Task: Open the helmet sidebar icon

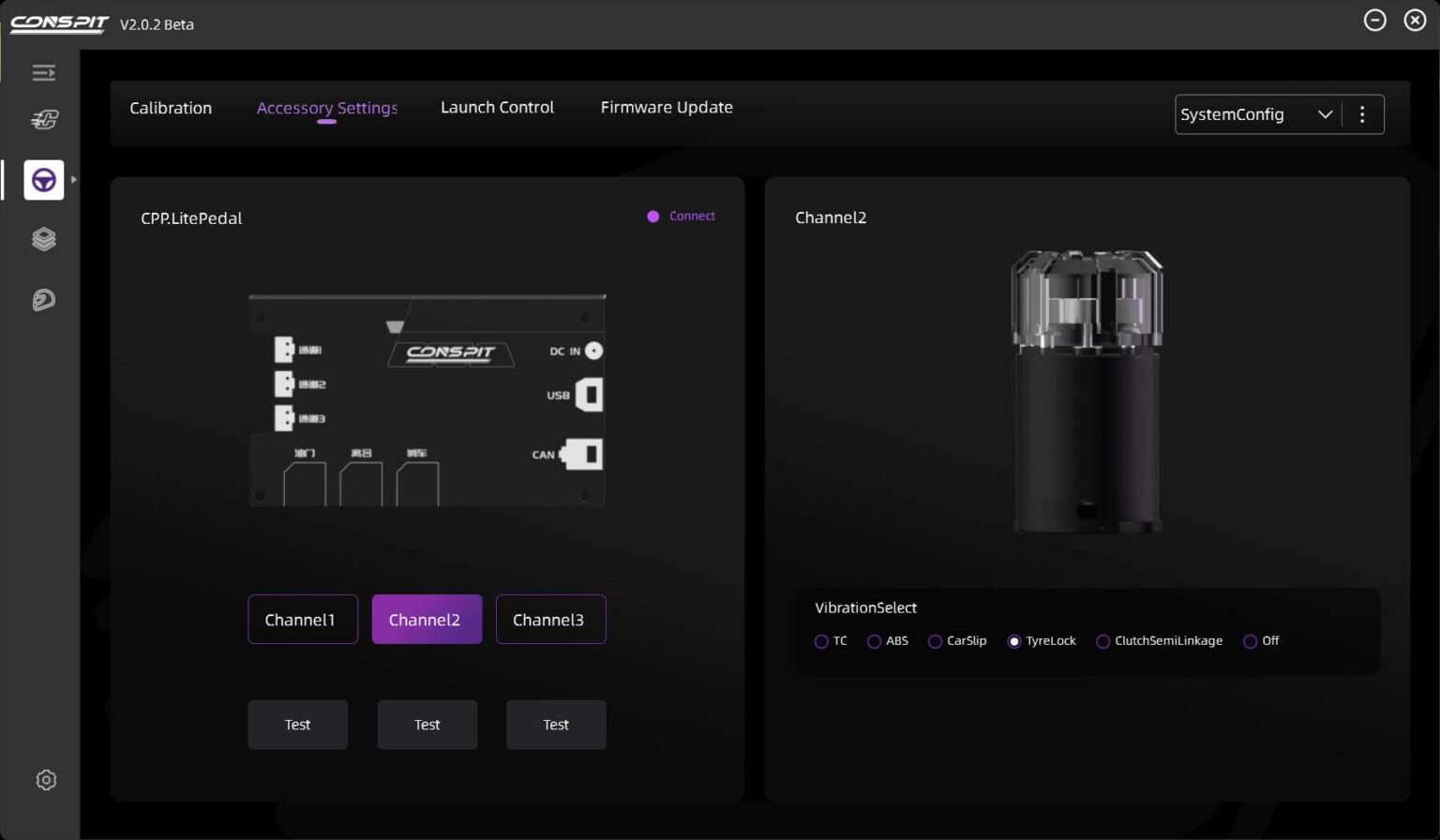Action: click(43, 300)
